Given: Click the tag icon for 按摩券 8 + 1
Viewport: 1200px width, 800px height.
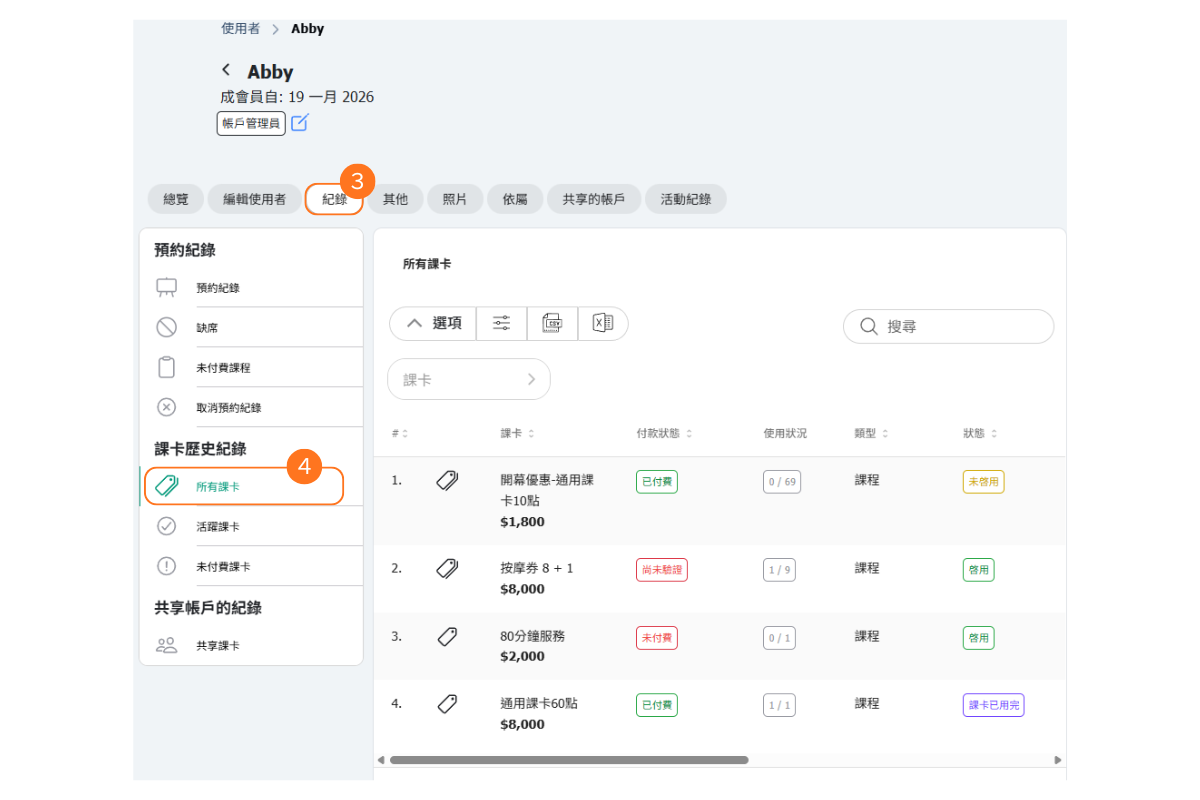Looking at the screenshot, I should tap(447, 568).
